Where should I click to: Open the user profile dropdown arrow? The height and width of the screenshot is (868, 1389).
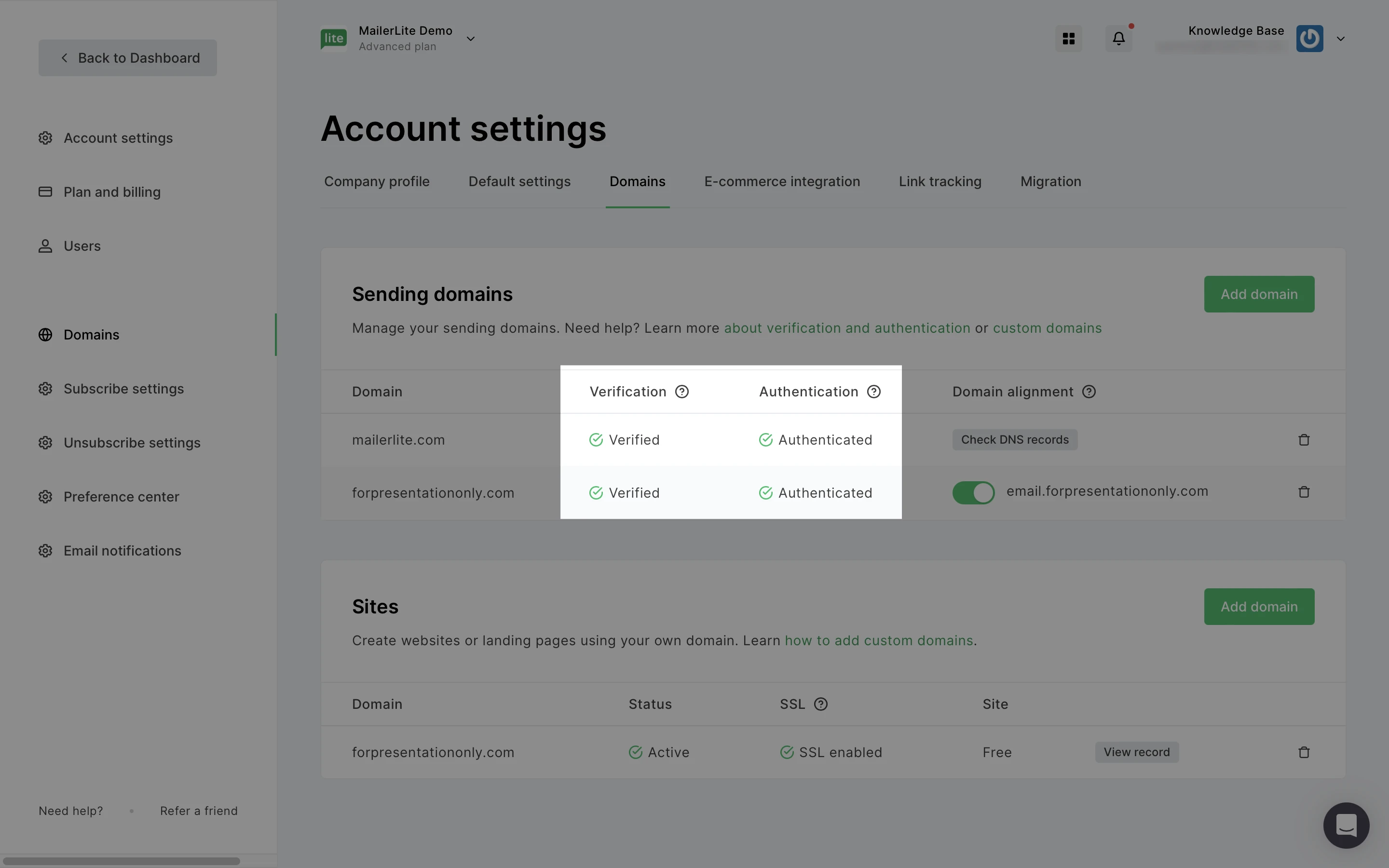click(1340, 39)
